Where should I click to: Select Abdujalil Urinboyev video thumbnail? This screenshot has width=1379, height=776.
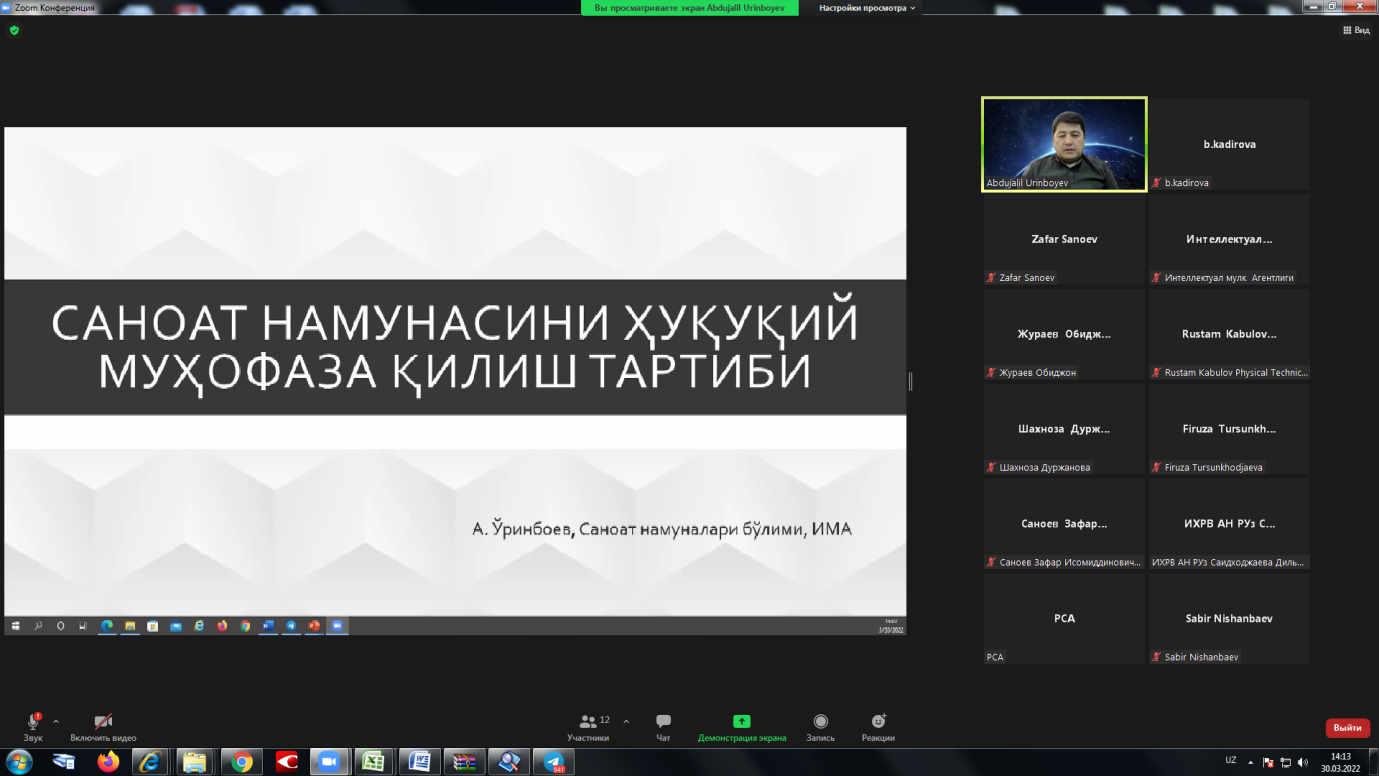click(x=1064, y=144)
